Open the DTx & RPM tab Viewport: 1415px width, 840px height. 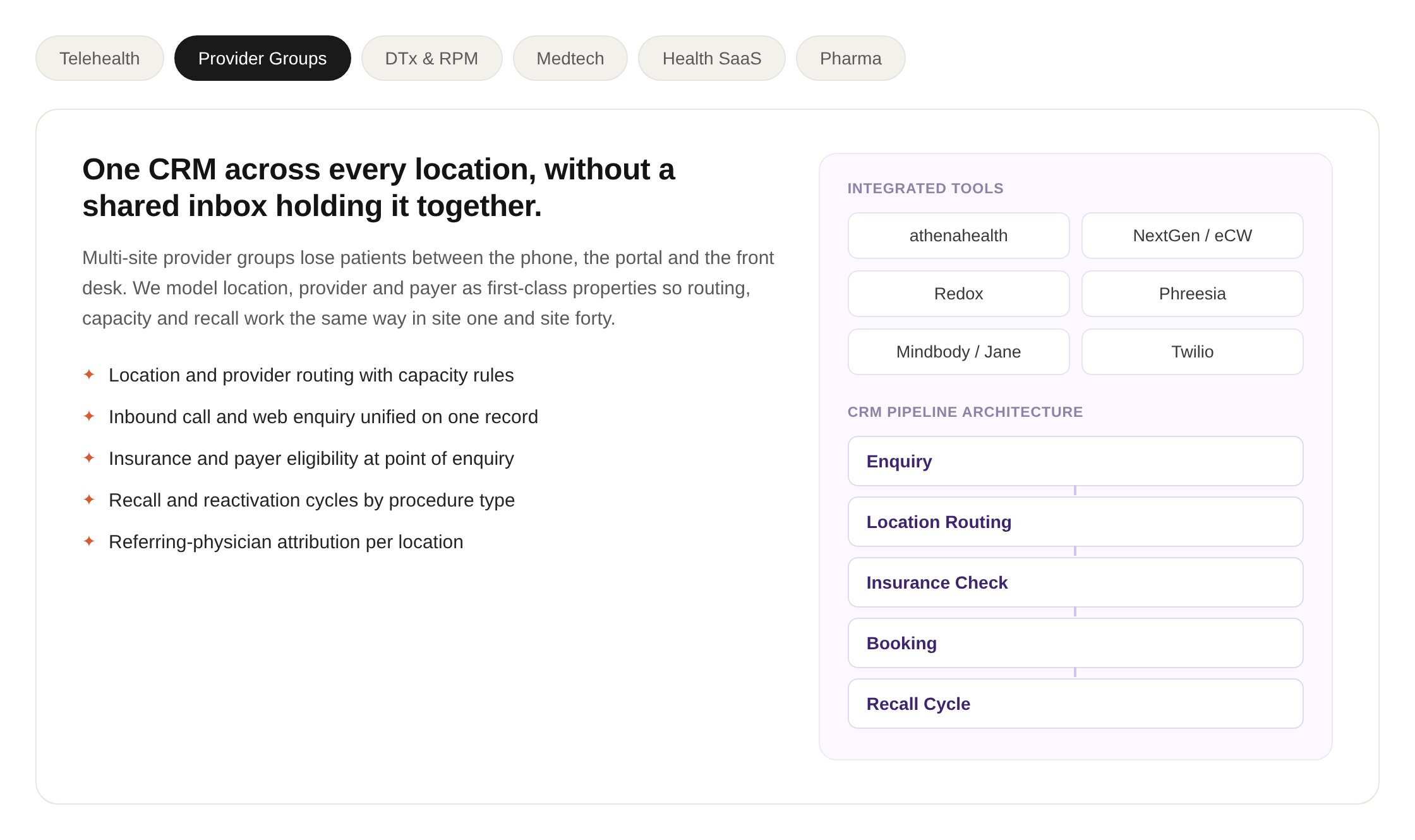click(431, 58)
